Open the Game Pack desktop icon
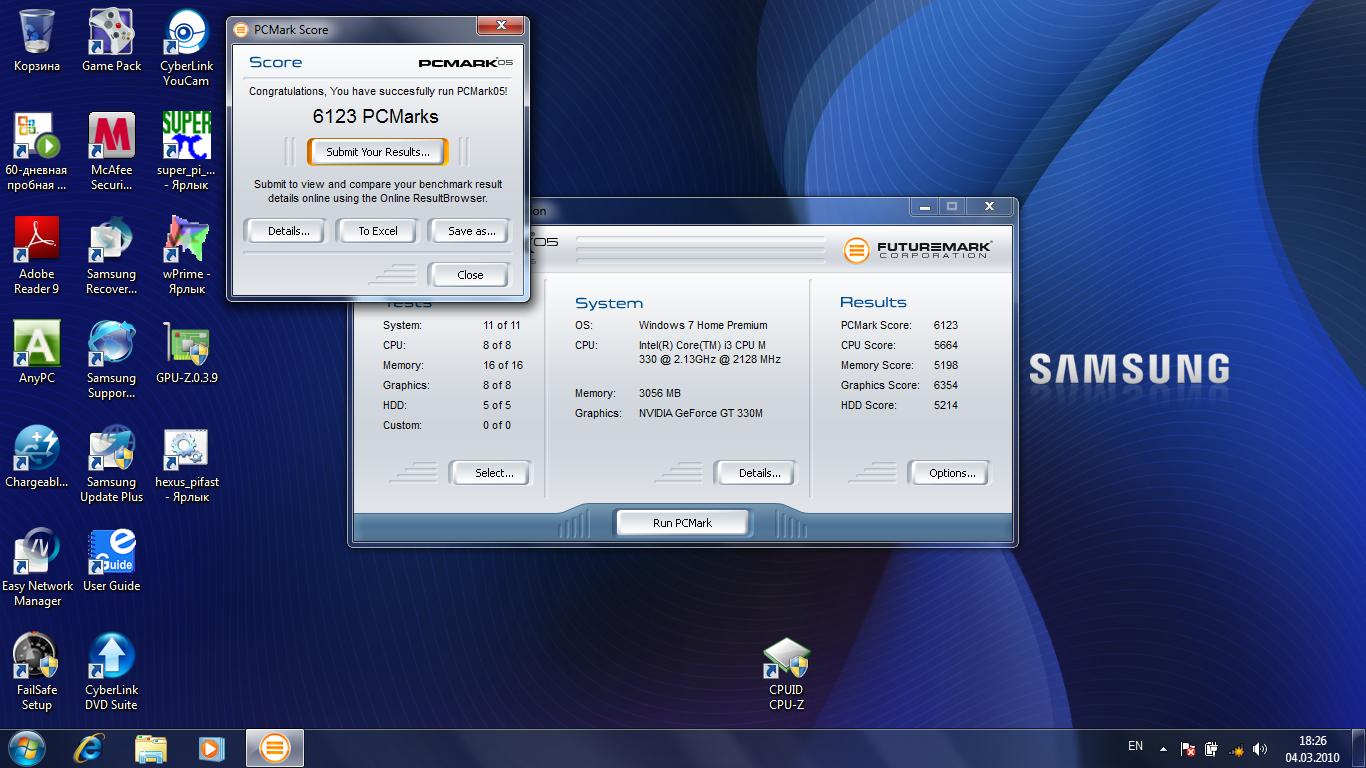The height and width of the screenshot is (768, 1366). tap(111, 40)
